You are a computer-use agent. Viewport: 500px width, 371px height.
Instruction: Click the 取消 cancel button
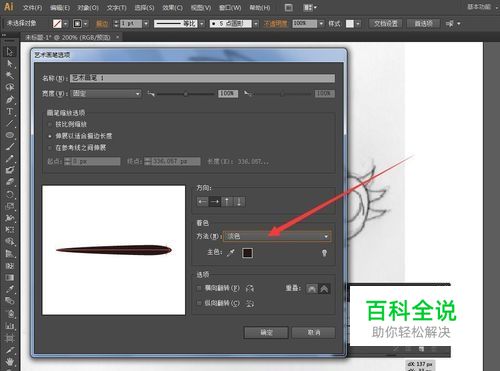click(314, 332)
